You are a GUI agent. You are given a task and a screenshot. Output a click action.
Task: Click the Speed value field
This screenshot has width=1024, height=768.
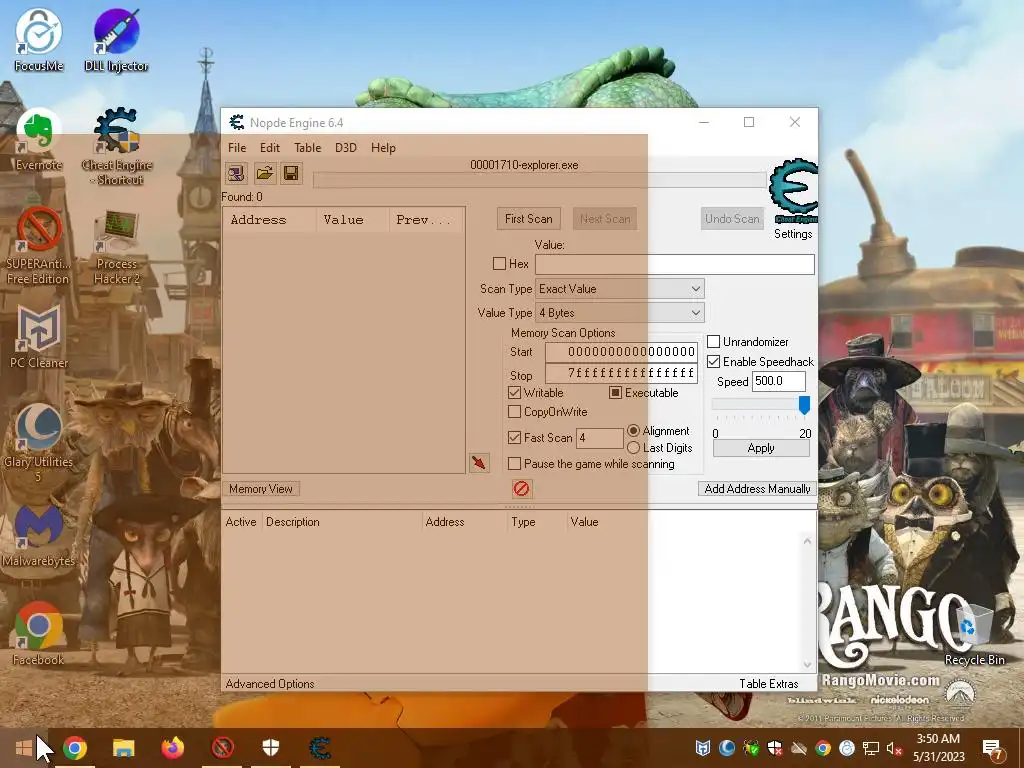pyautogui.click(x=778, y=381)
